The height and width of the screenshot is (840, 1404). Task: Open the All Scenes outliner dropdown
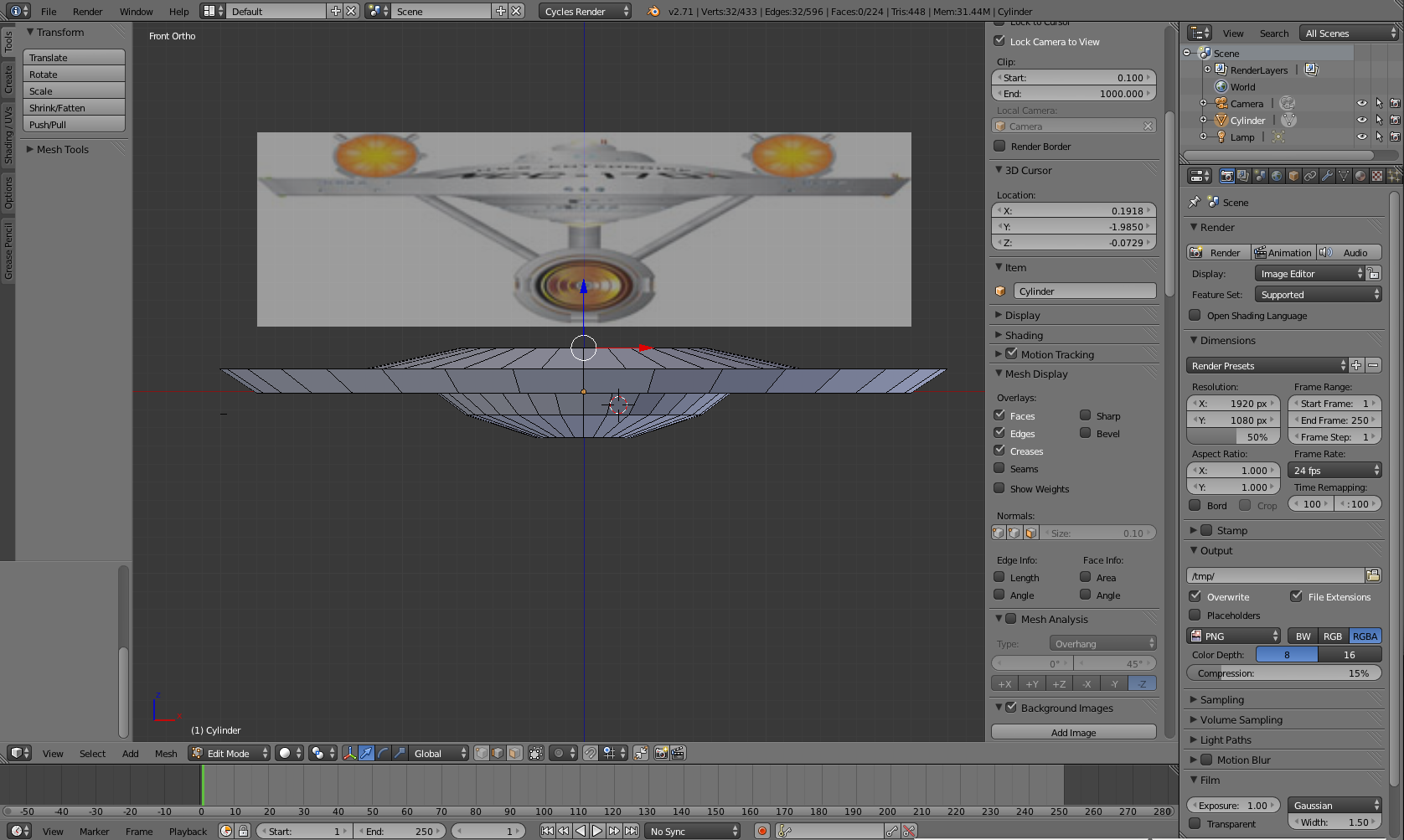[x=1349, y=33]
